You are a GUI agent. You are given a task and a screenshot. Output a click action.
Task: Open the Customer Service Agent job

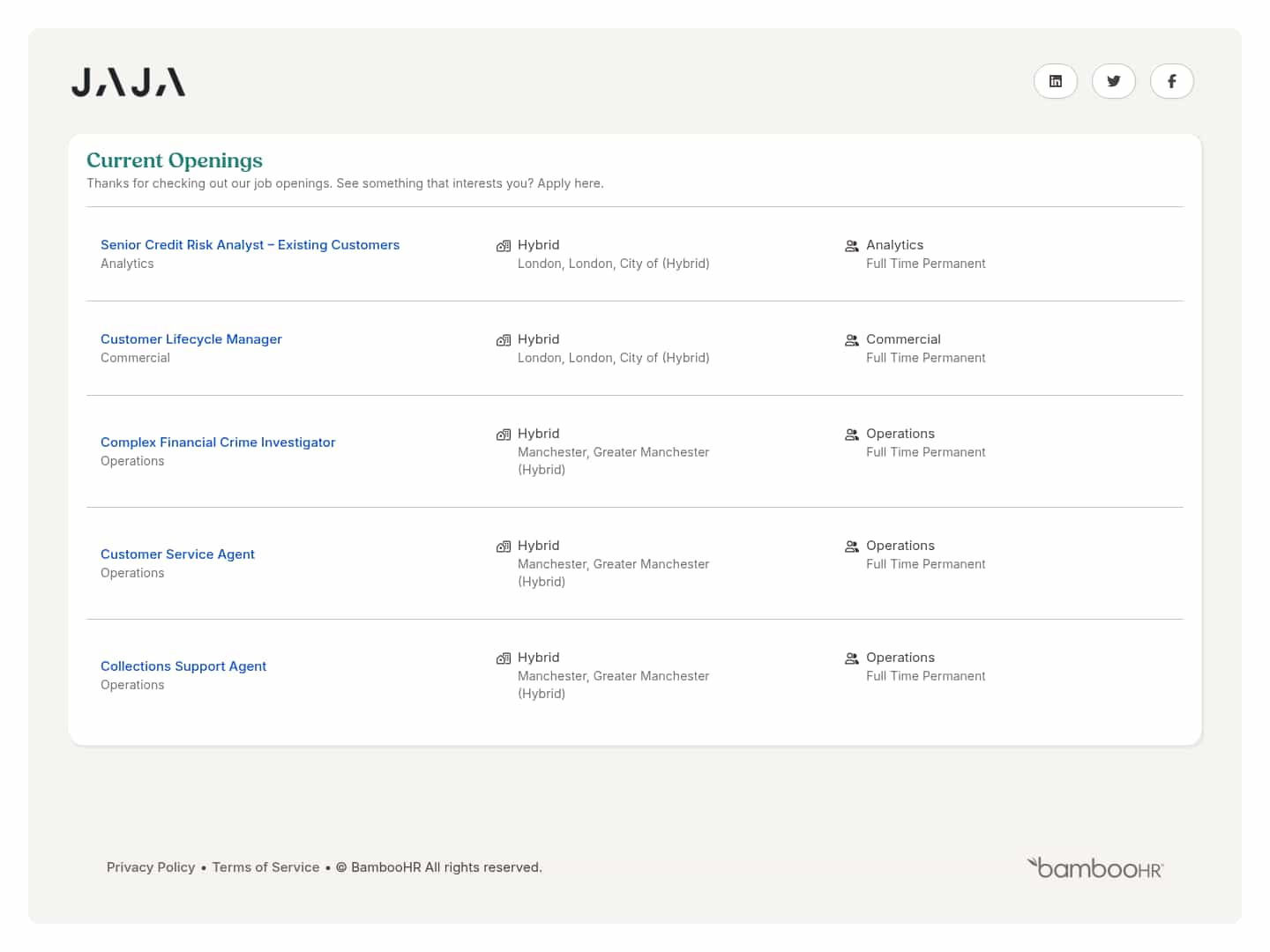(x=177, y=554)
